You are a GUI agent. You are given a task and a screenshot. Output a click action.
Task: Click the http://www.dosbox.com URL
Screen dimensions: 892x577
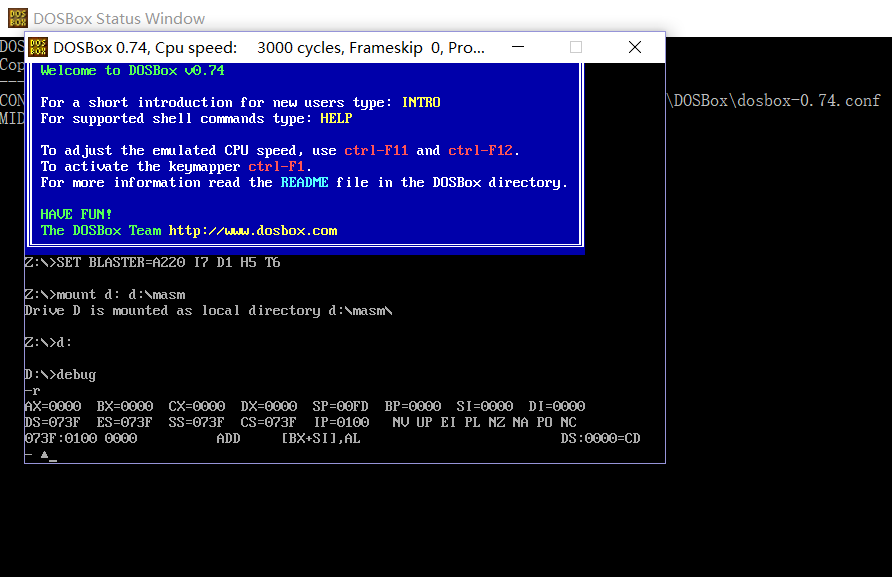[x=253, y=230]
